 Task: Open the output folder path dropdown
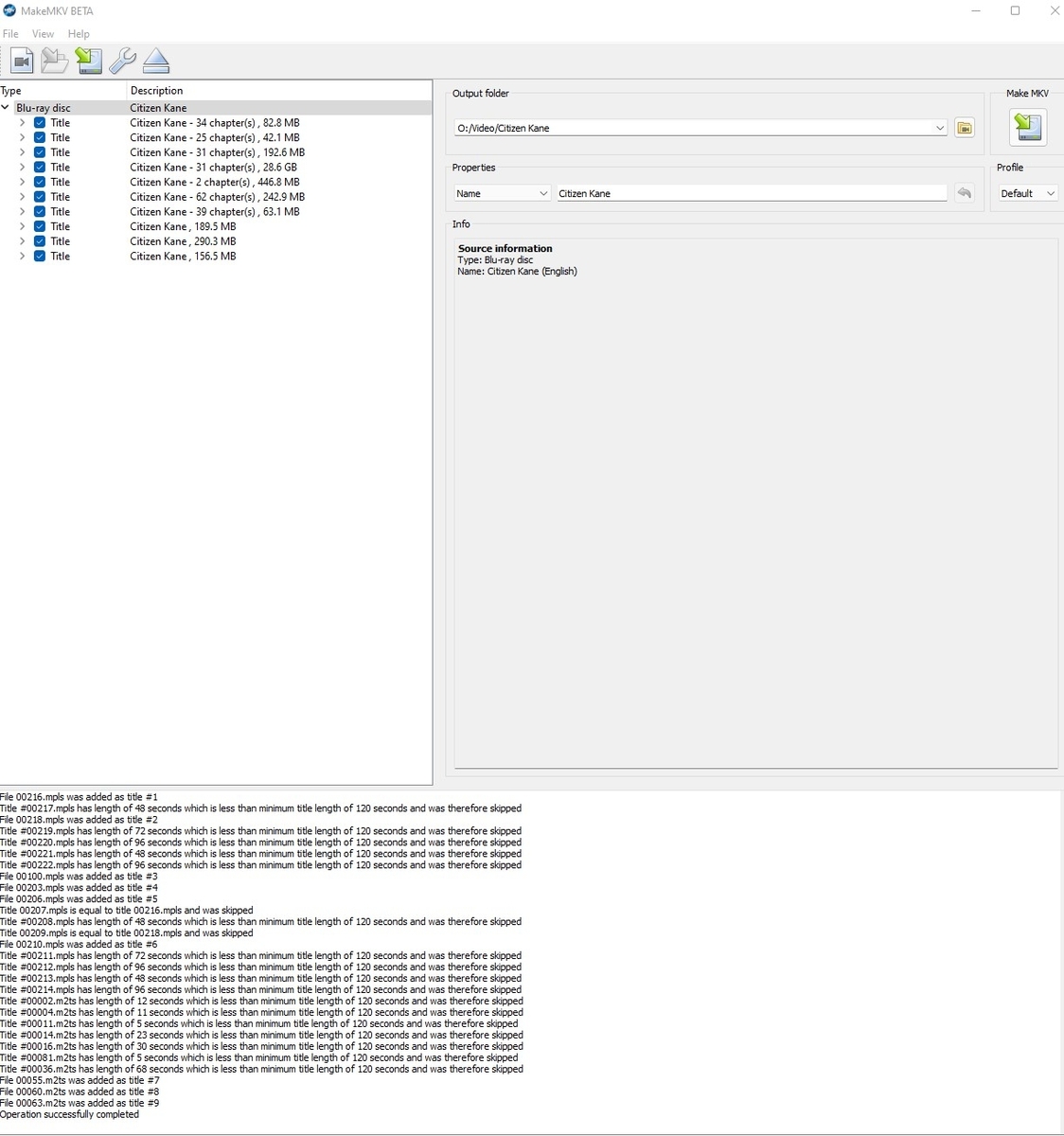[939, 128]
